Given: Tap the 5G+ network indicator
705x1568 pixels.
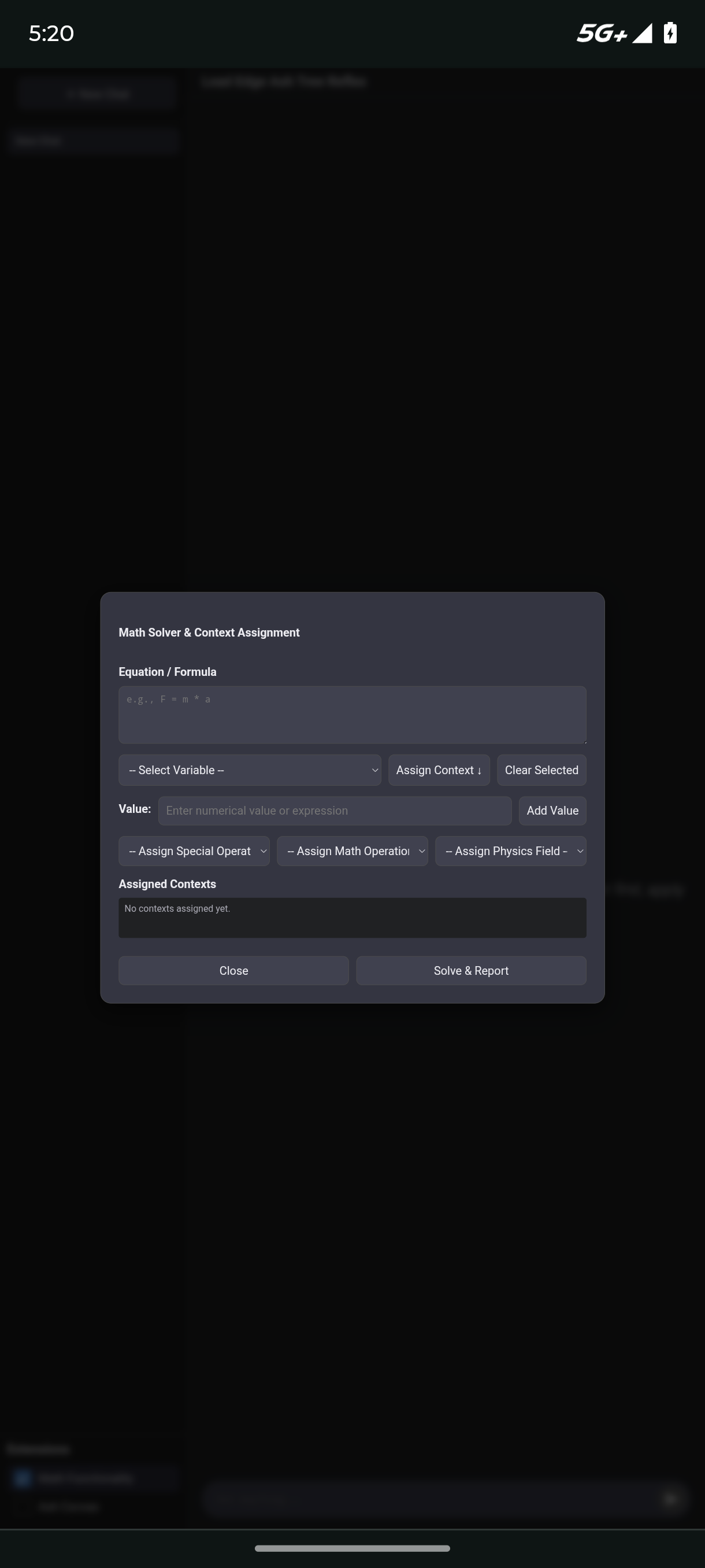Looking at the screenshot, I should (601, 33).
